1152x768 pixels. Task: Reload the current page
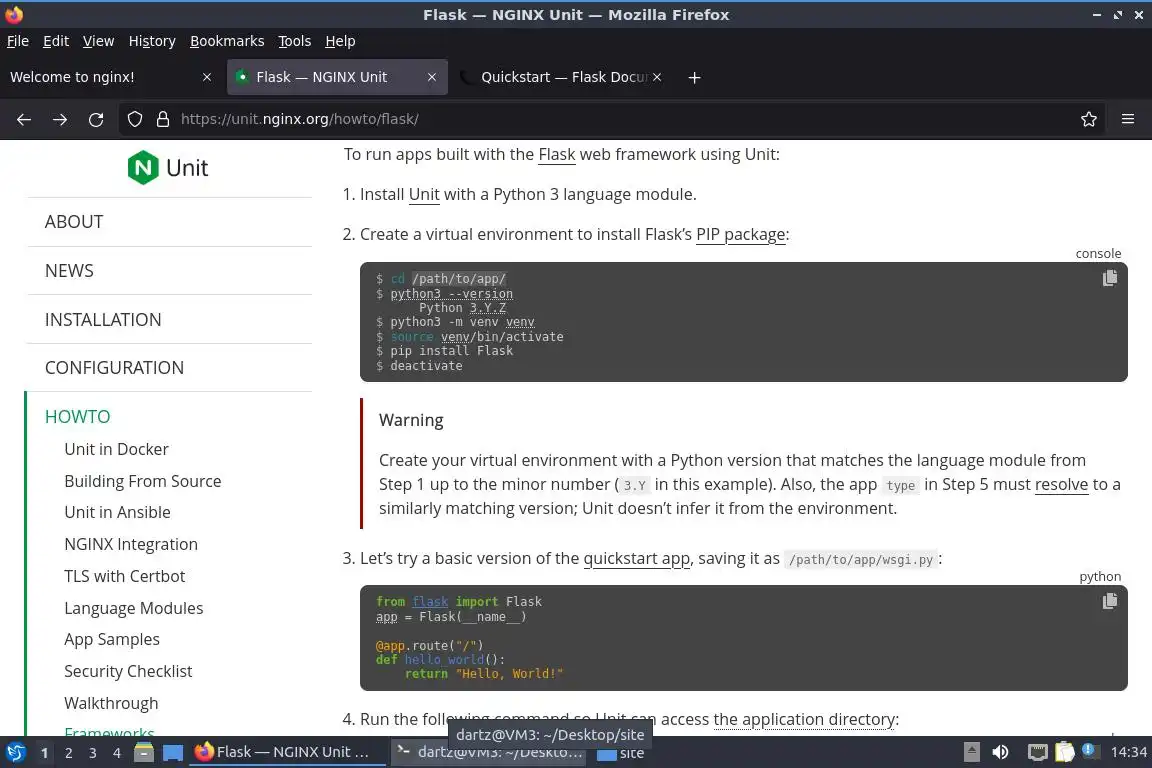(96, 119)
